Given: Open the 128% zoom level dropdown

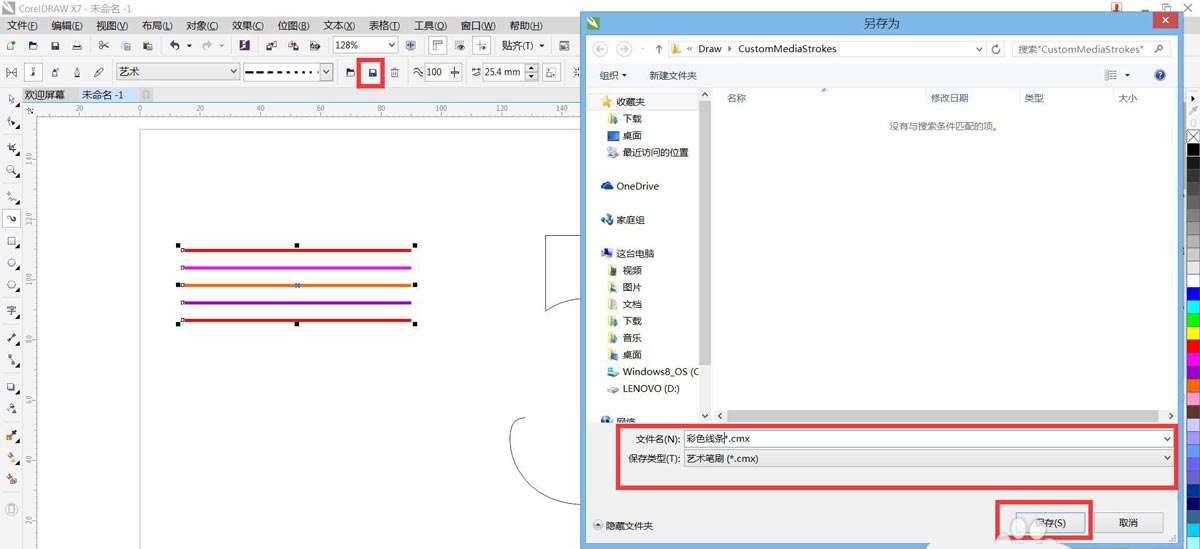Looking at the screenshot, I should [391, 46].
